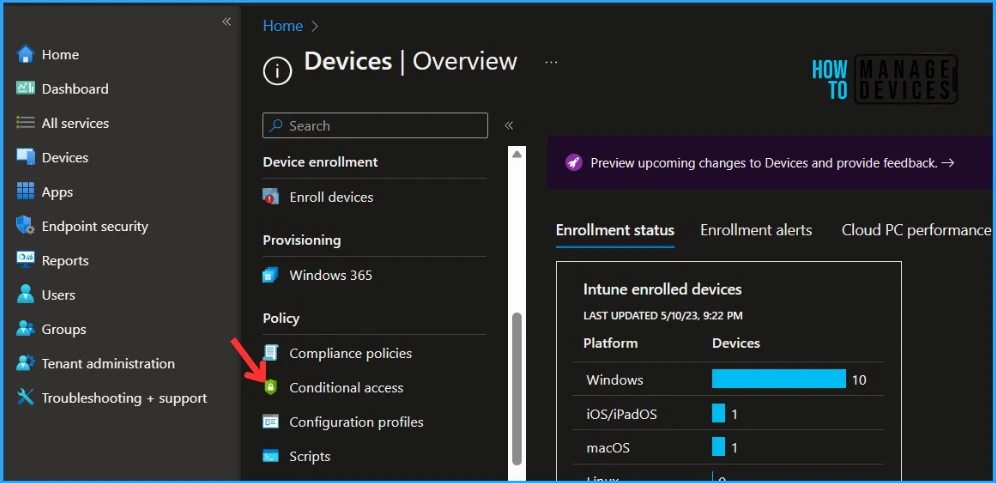The height and width of the screenshot is (483, 996).
Task: Click the All services list icon
Action: [x=25, y=123]
